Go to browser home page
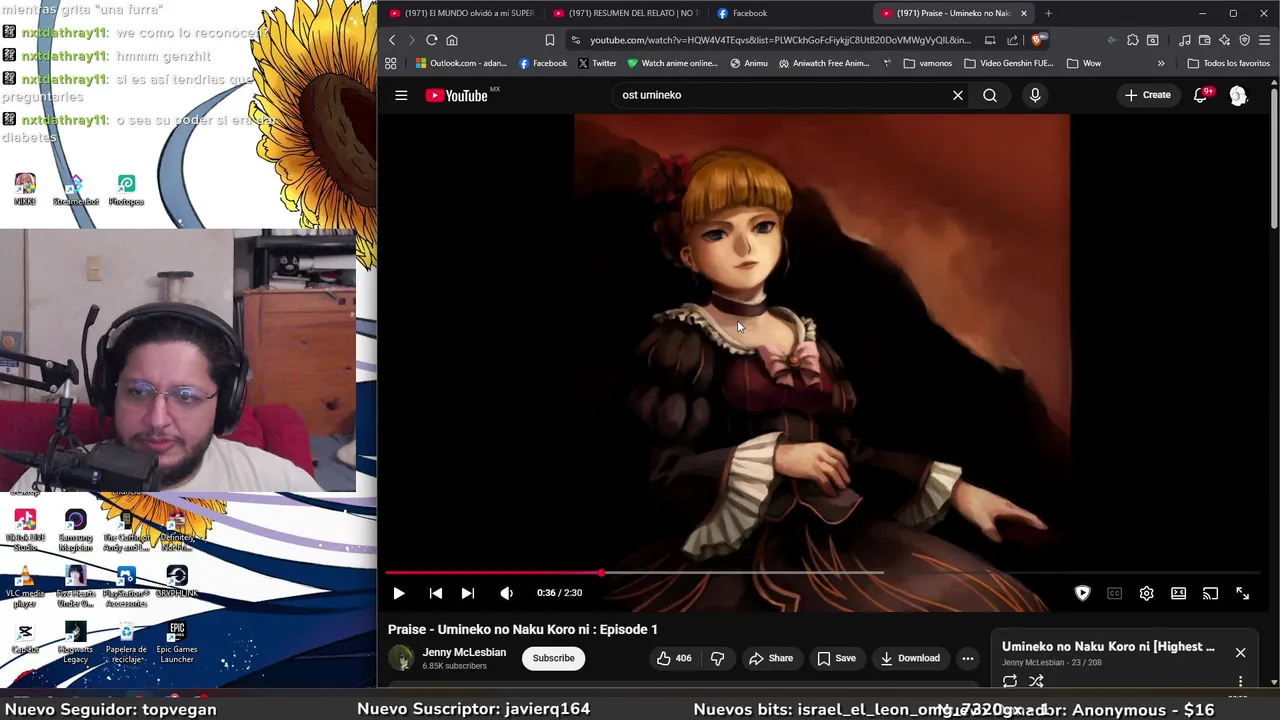Image resolution: width=1280 pixels, height=720 pixels. pos(452,40)
